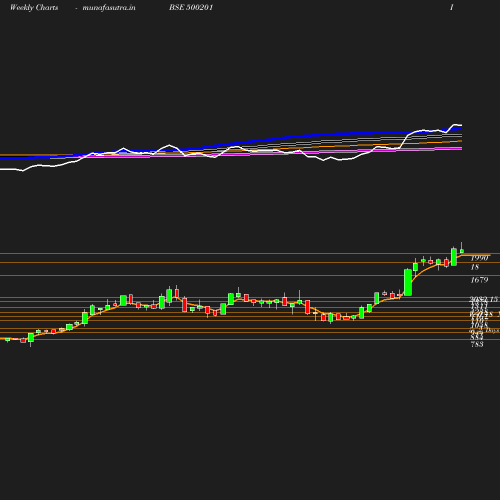500x500 pixels.
Task: Click the '1990' price level label
Action: pyautogui.click(x=480, y=258)
